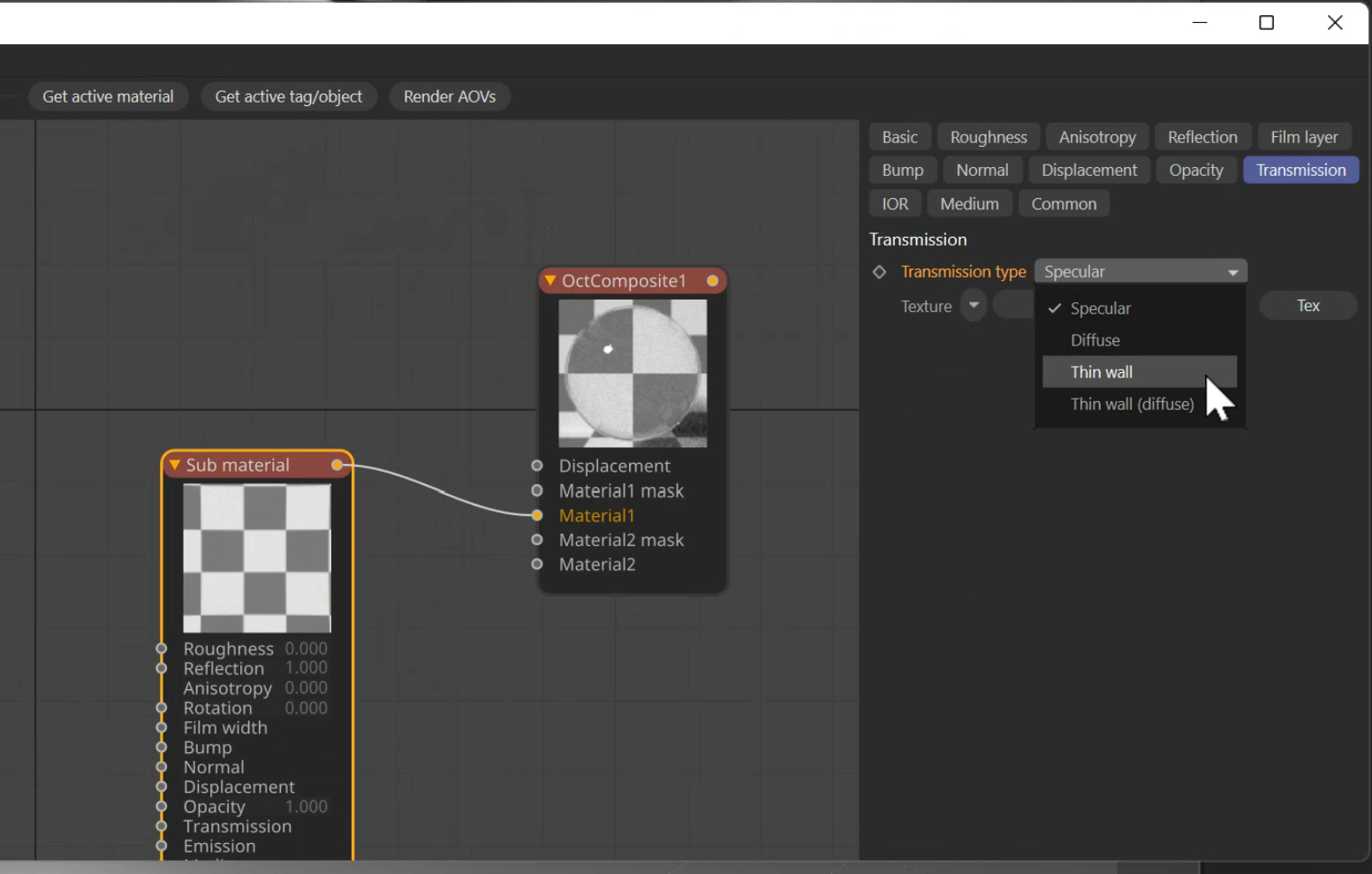The width and height of the screenshot is (1372, 874).
Task: Open the Texture arrow dropdown
Action: [x=974, y=306]
